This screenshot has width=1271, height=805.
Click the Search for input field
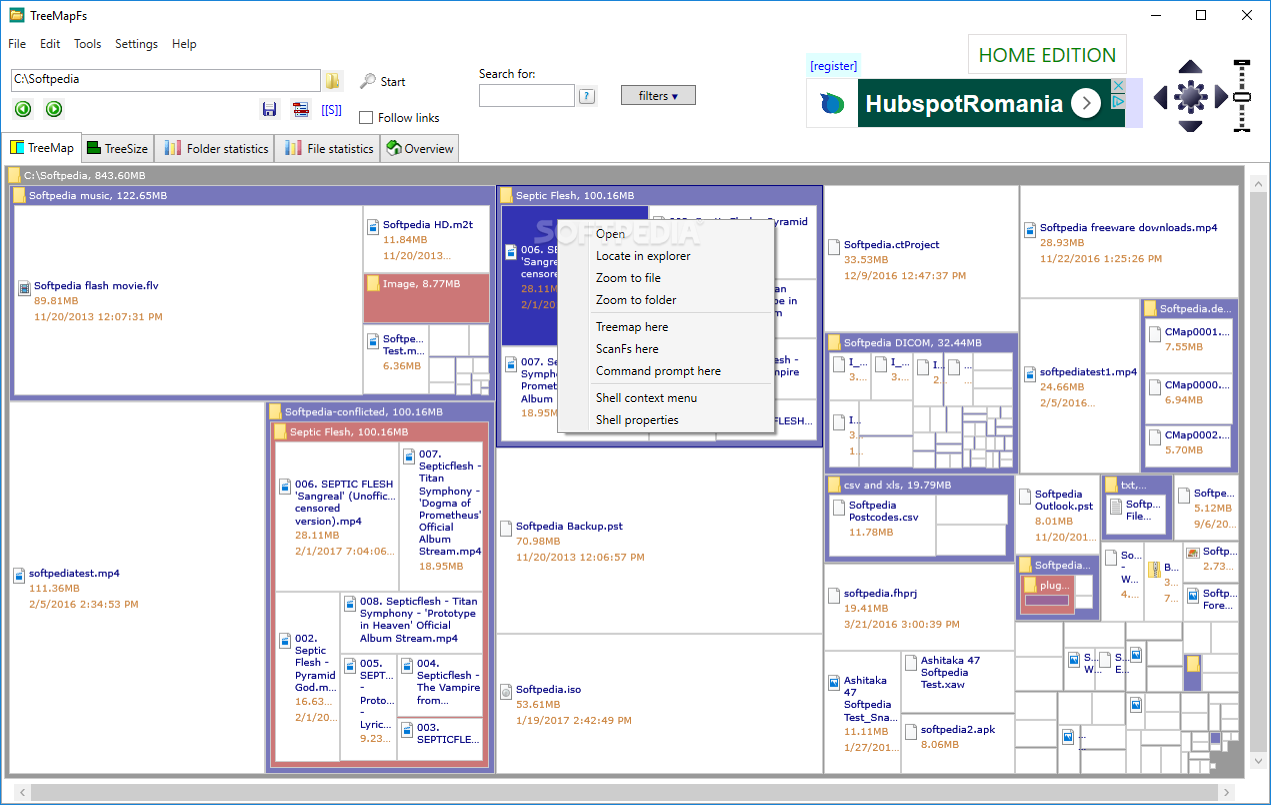pos(527,96)
